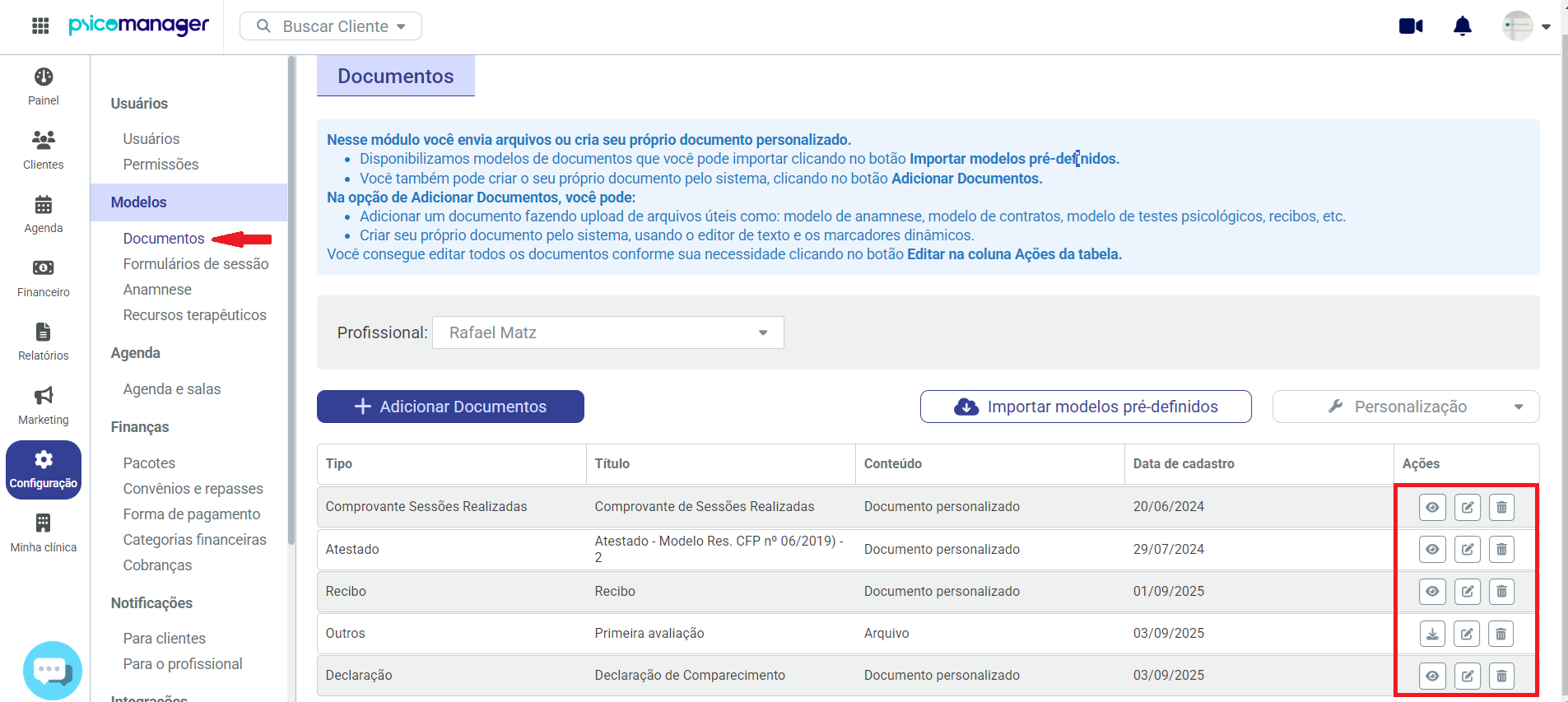1568x702 pixels.
Task: Open the Personalização dropdown
Action: coord(1406,407)
